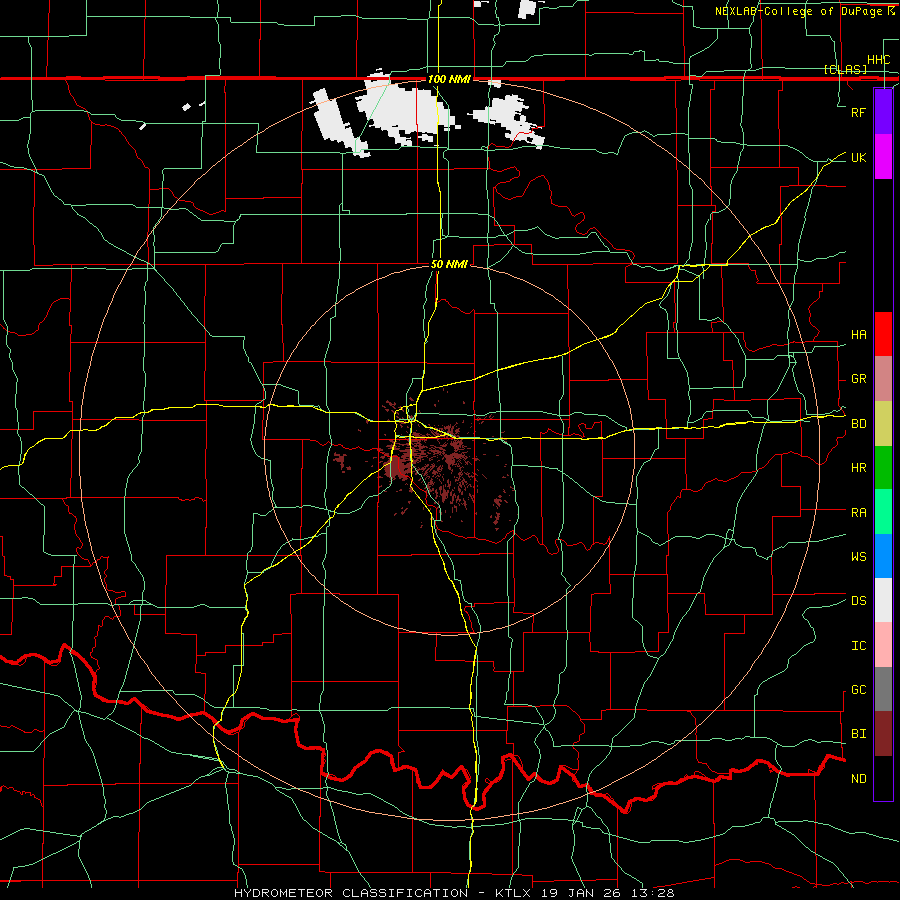
Task: Click the 100 NMI range ring label
Action: pos(449,79)
